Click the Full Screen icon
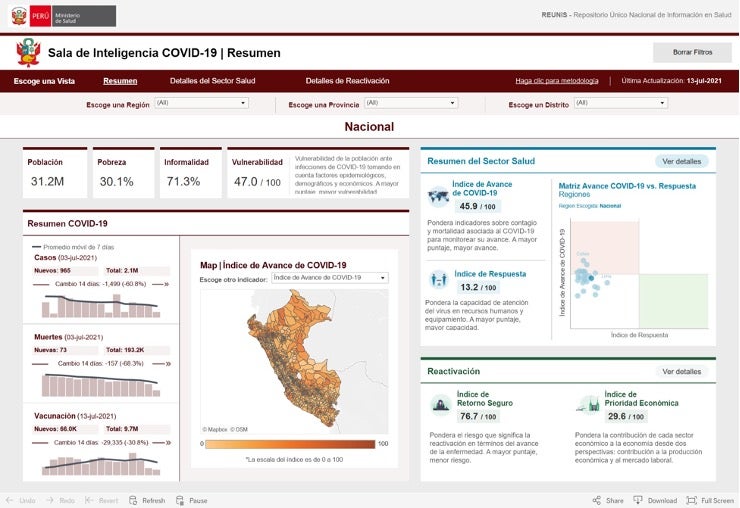The height and width of the screenshot is (508, 740). 691,500
